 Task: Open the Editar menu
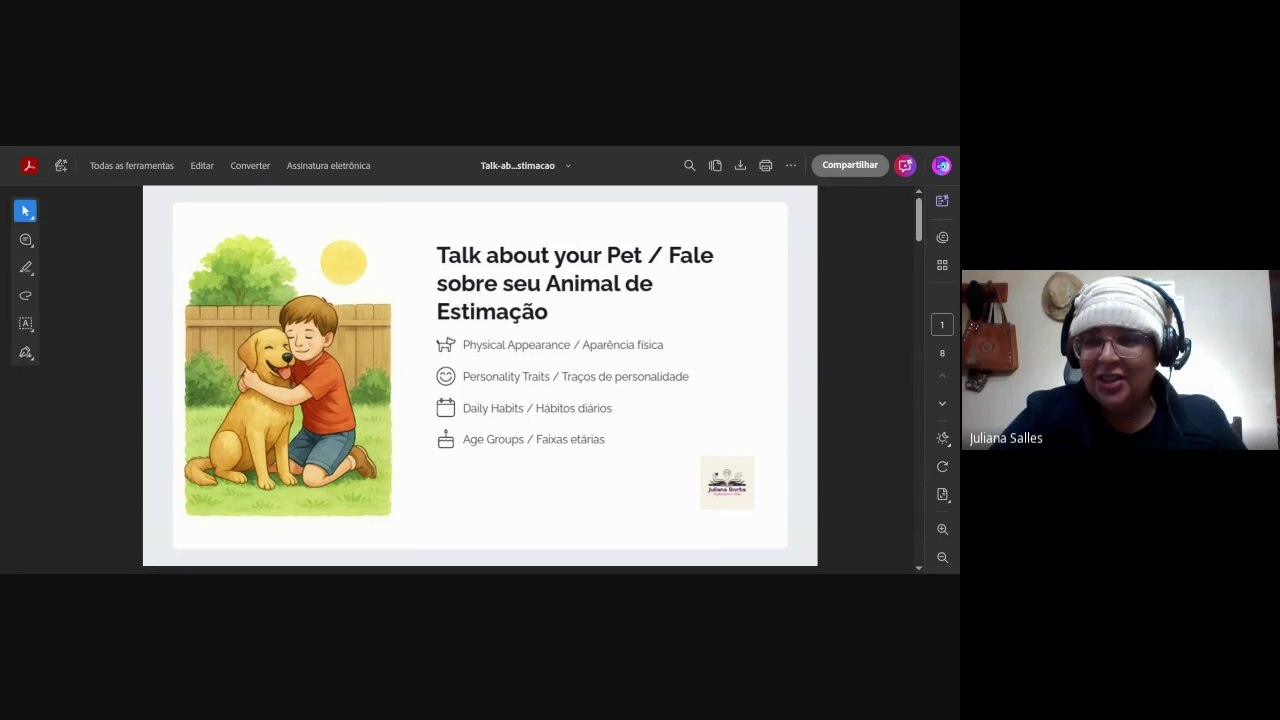(202, 166)
